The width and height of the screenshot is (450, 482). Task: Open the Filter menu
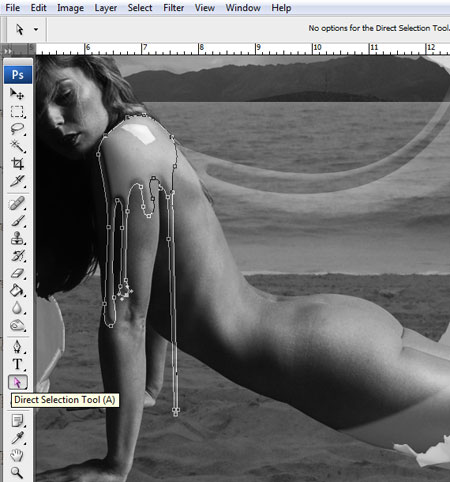coord(173,8)
